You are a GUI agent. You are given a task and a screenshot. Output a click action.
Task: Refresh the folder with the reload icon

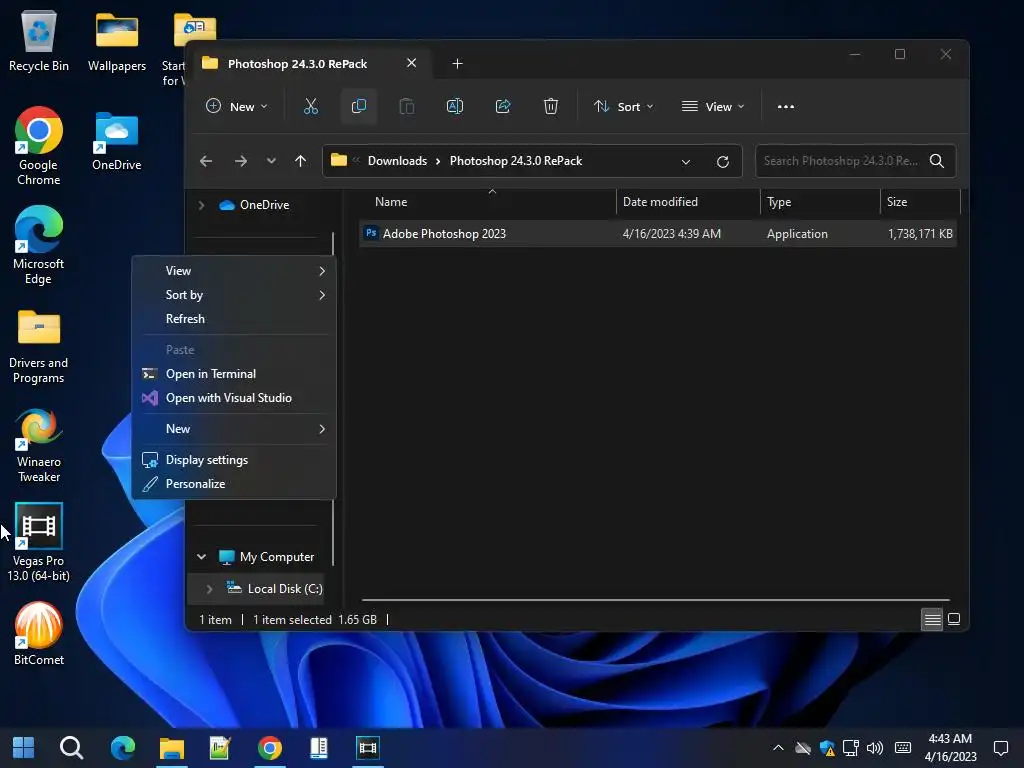click(x=722, y=161)
